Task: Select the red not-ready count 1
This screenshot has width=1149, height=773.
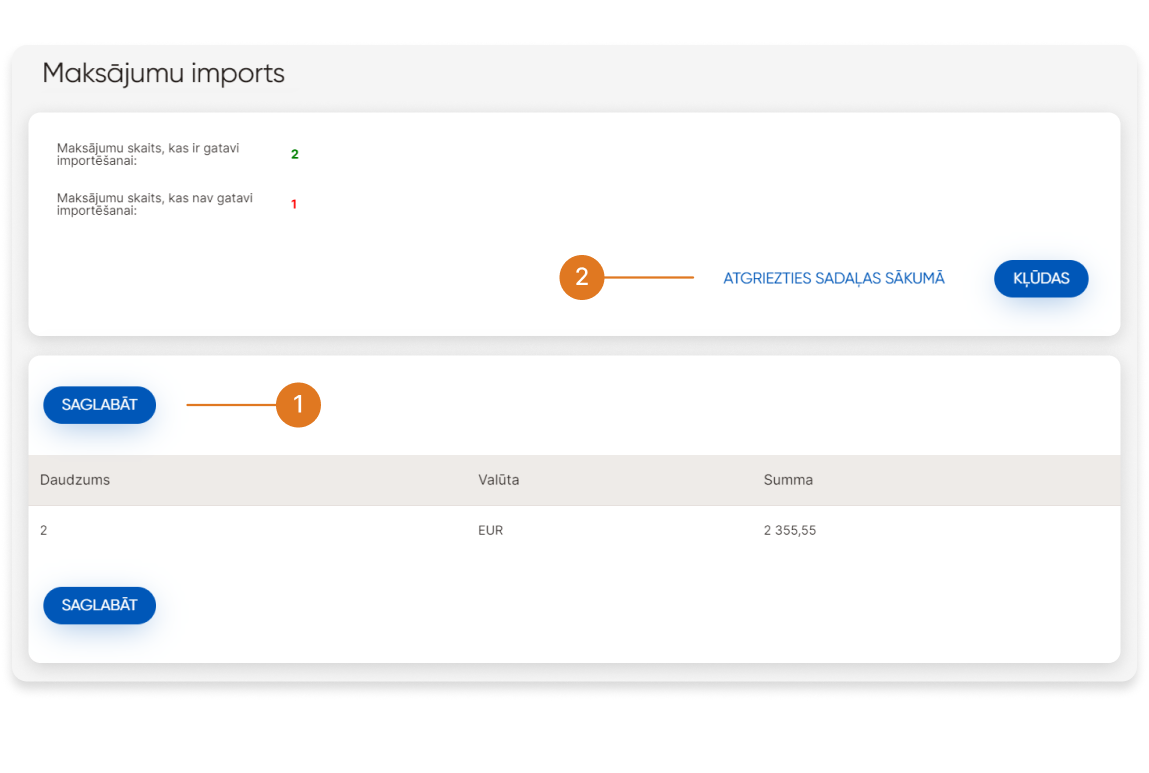Action: point(294,205)
